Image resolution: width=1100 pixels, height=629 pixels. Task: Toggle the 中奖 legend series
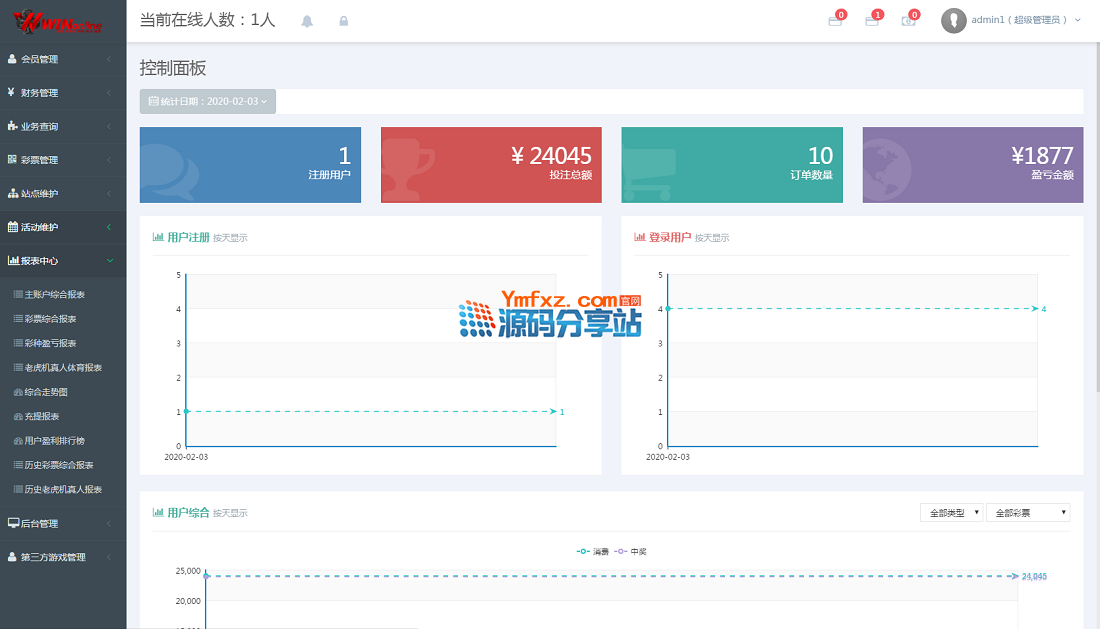pyautogui.click(x=630, y=551)
